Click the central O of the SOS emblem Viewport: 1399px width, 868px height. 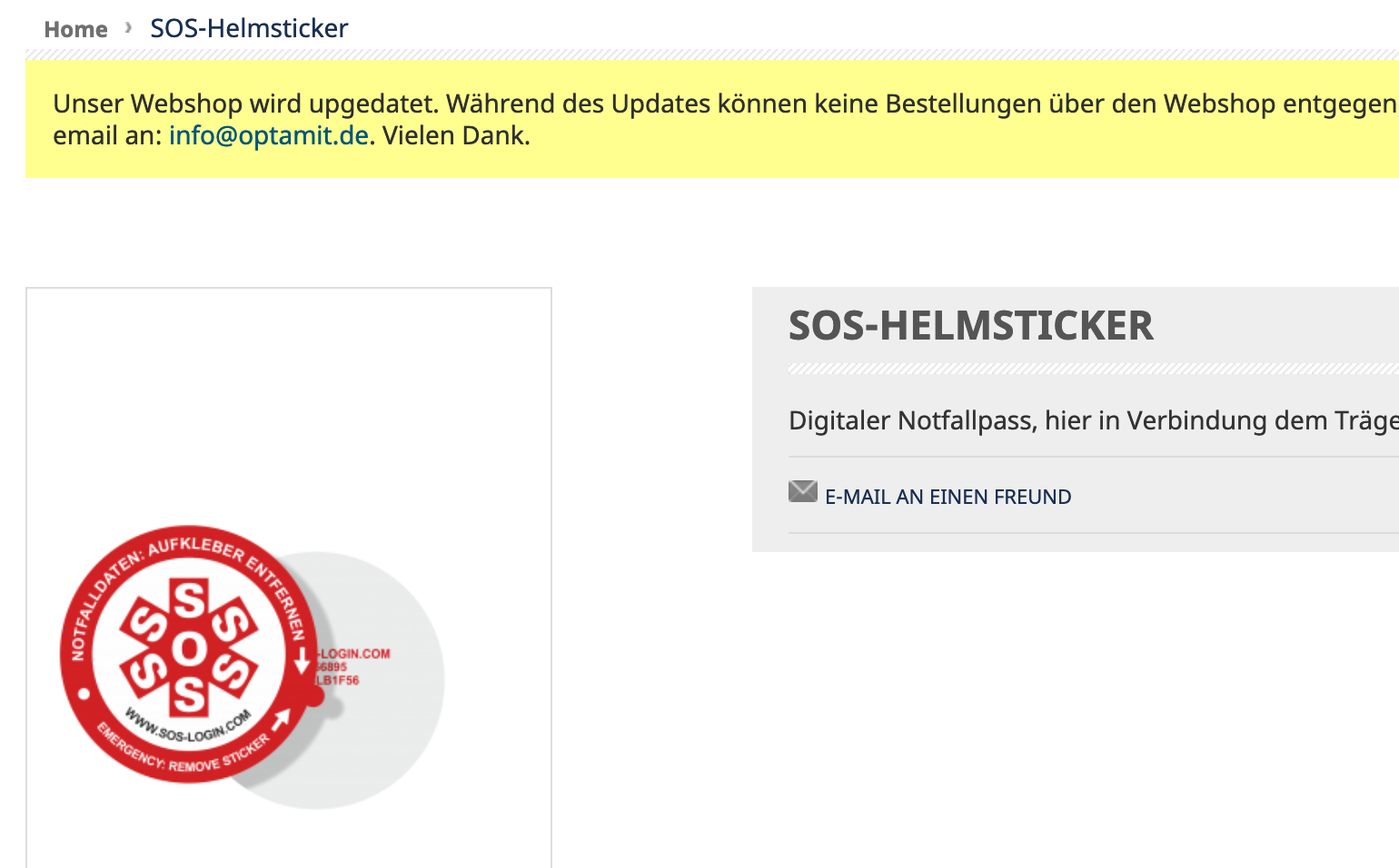tap(189, 648)
